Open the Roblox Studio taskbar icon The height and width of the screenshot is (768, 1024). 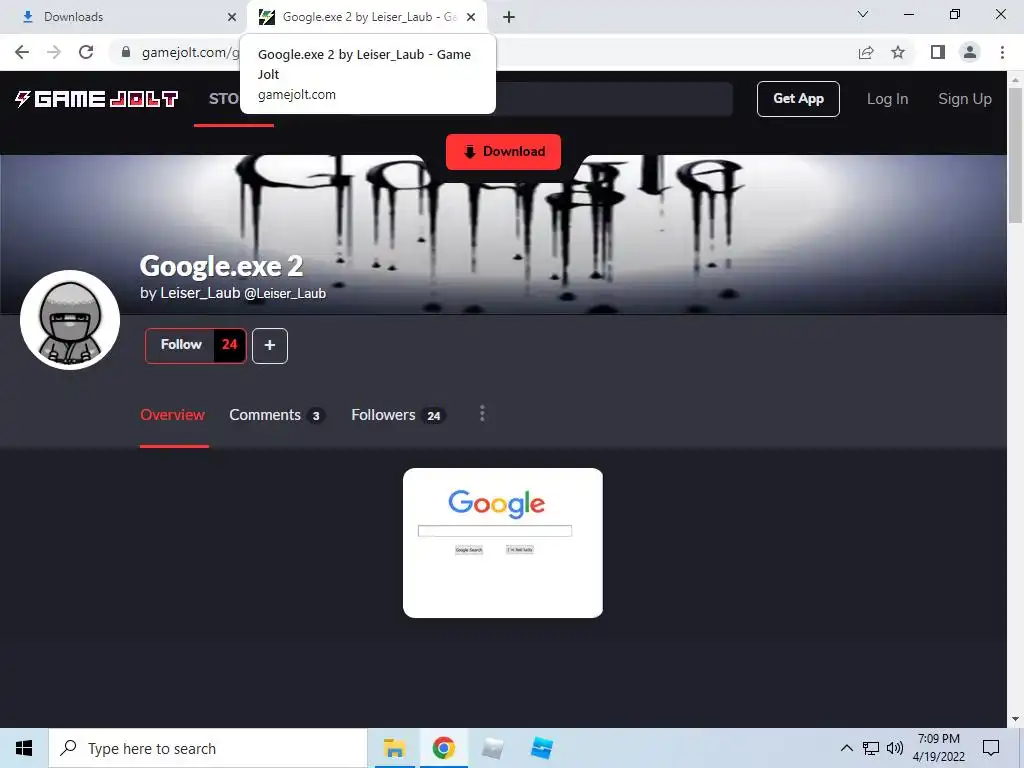pyautogui.click(x=542, y=748)
